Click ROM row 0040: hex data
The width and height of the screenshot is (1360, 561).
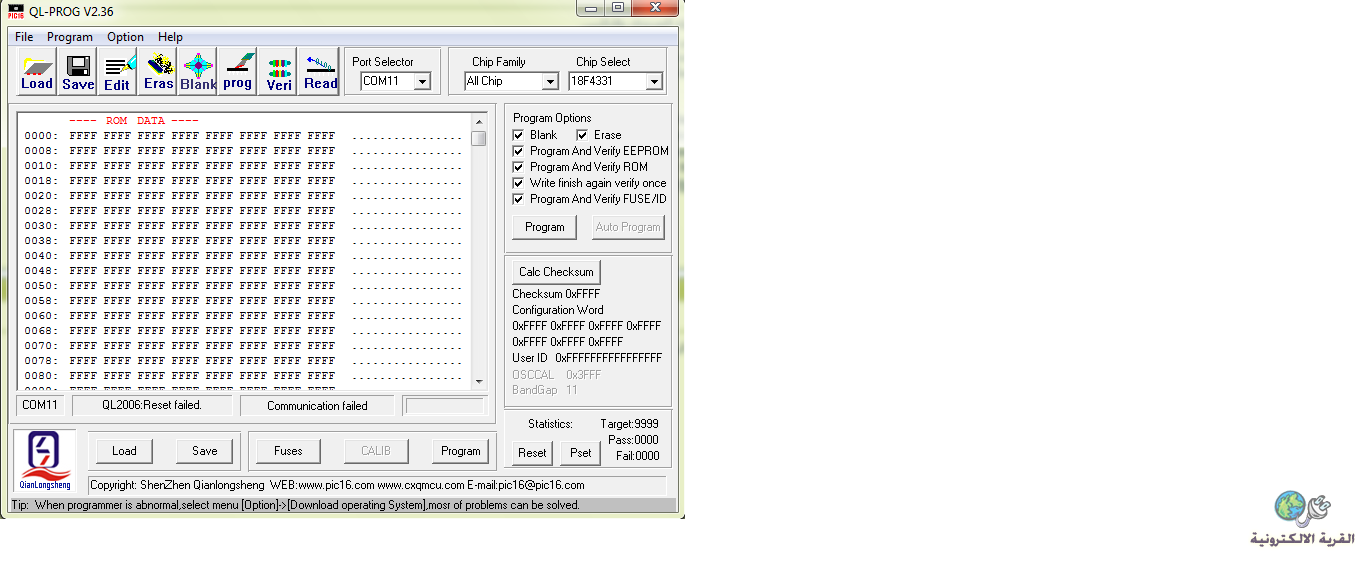pos(203,256)
